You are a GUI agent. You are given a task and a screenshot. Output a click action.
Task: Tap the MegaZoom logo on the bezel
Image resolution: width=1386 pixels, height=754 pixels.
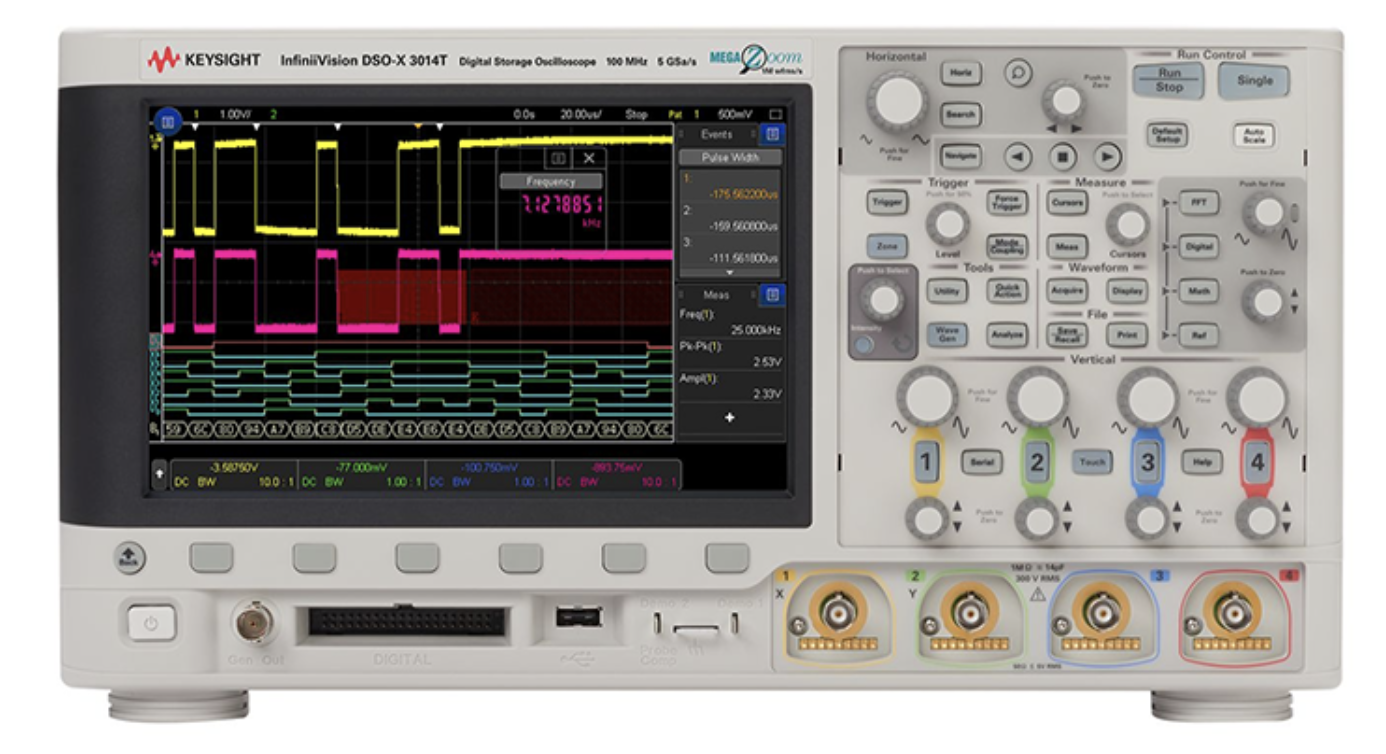pos(755,62)
